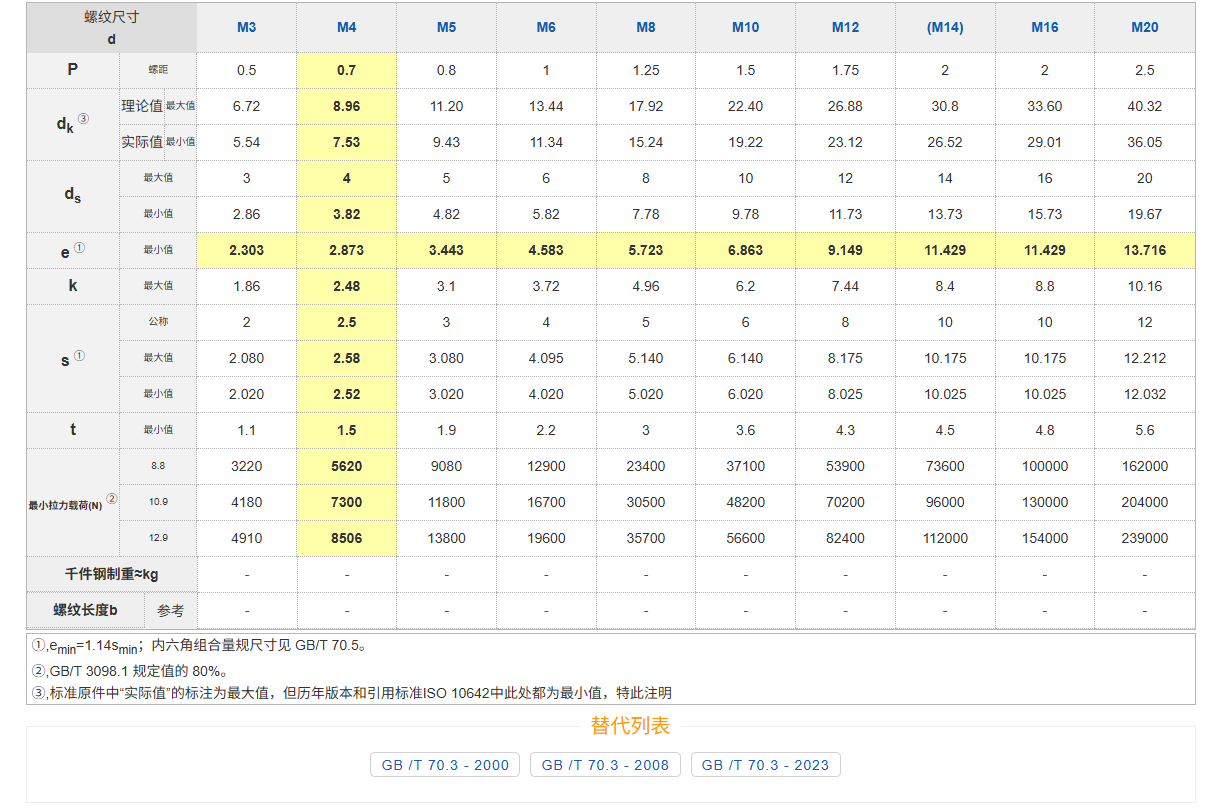Viewport: 1215px width, 810px height.
Task: Click the M3 thread size column header
Action: (246, 27)
